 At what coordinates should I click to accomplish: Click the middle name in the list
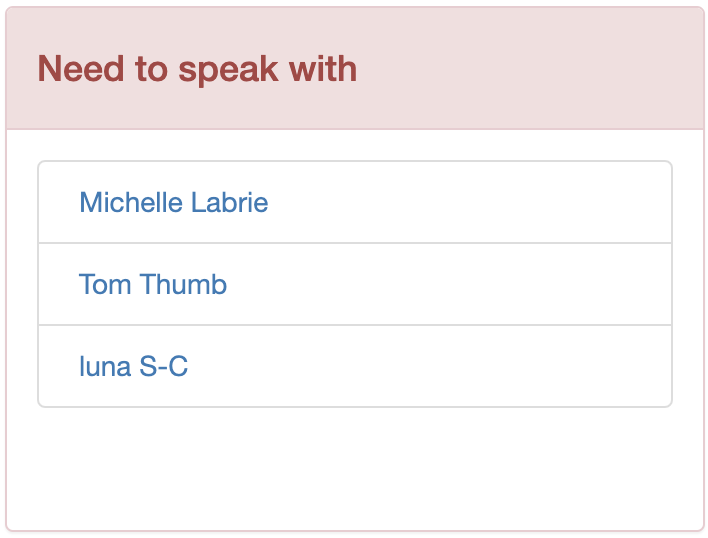[x=153, y=285]
